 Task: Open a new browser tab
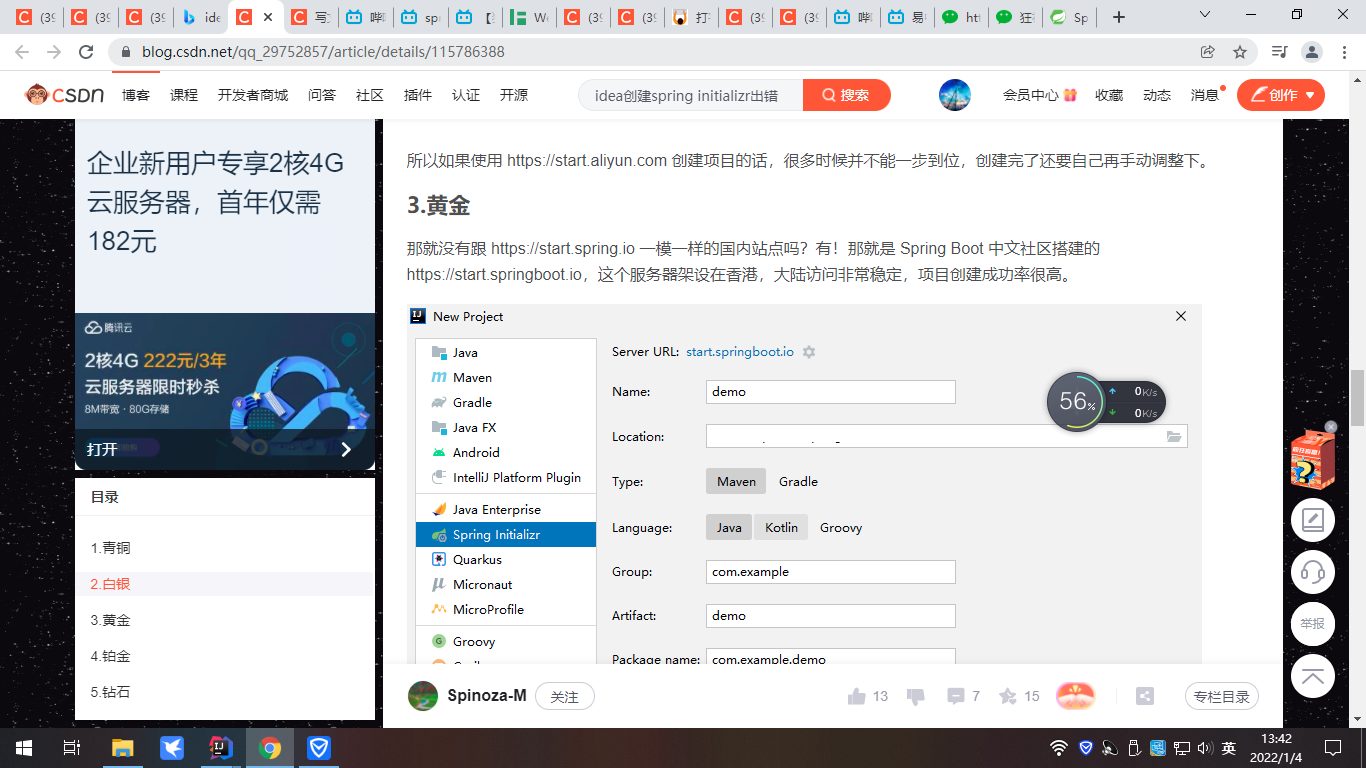point(1119,17)
